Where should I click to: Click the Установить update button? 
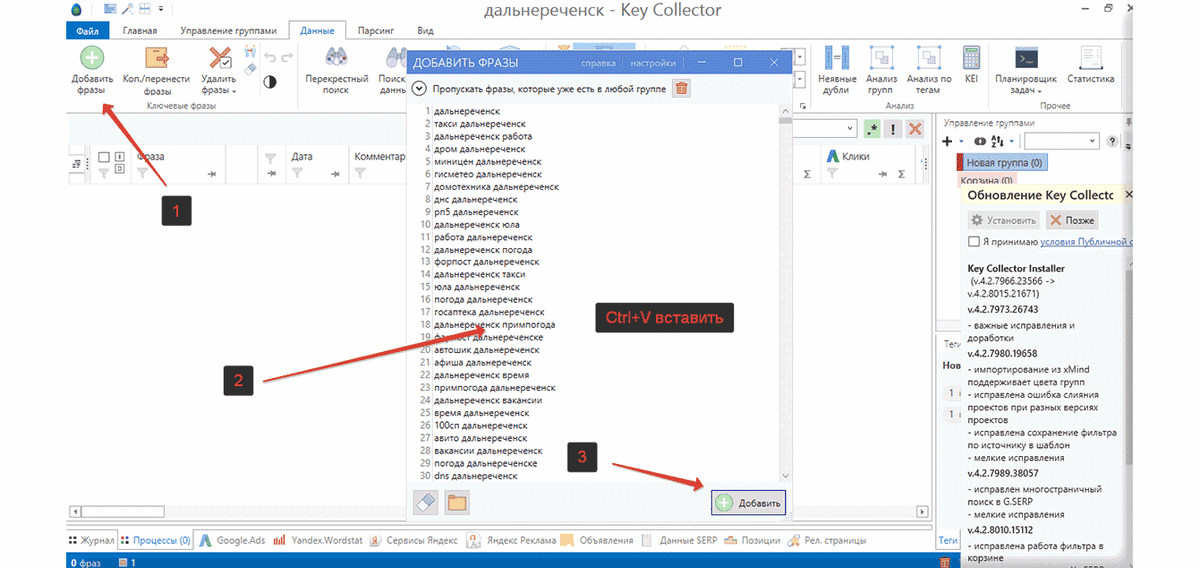pos(1003,220)
